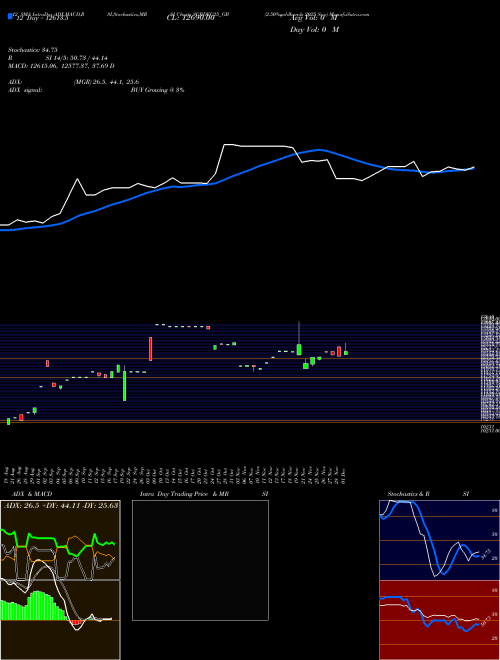Screen dimensions: 500x660
Task: Click the 'Day Vol: 0 M' label
Action: (x=314, y=29)
